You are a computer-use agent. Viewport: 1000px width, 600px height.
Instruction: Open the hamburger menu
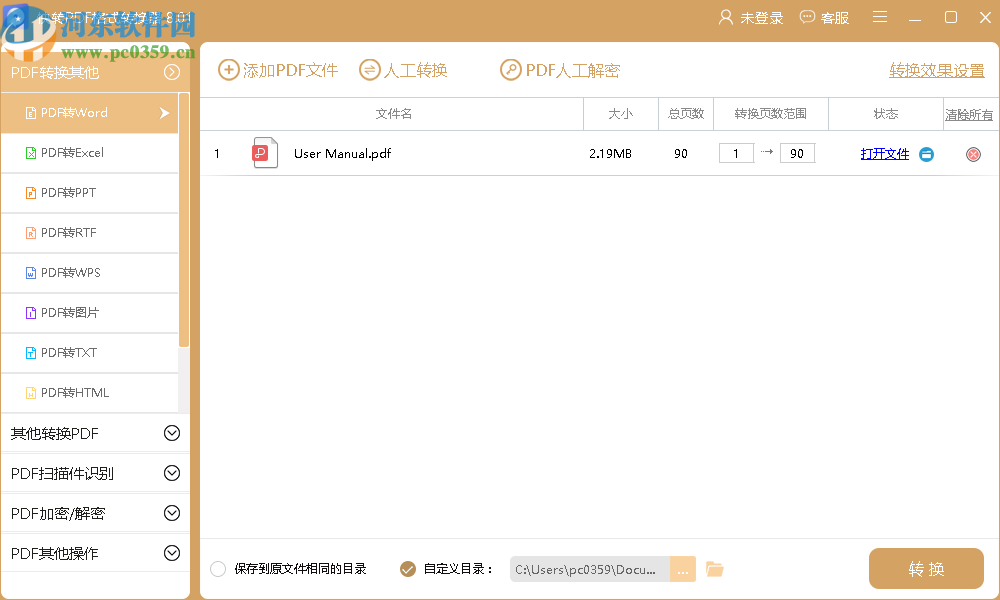879,17
